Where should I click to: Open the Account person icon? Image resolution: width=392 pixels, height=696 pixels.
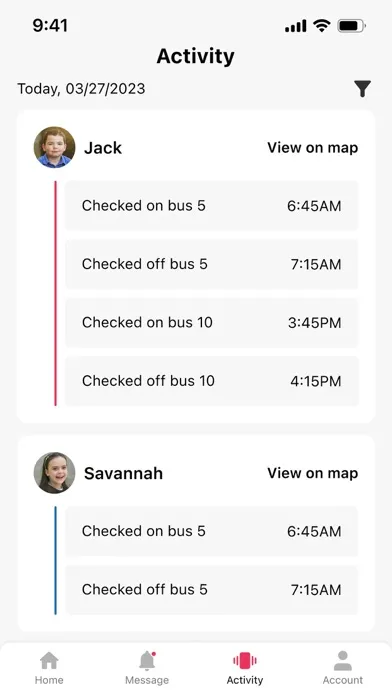[x=342, y=660]
